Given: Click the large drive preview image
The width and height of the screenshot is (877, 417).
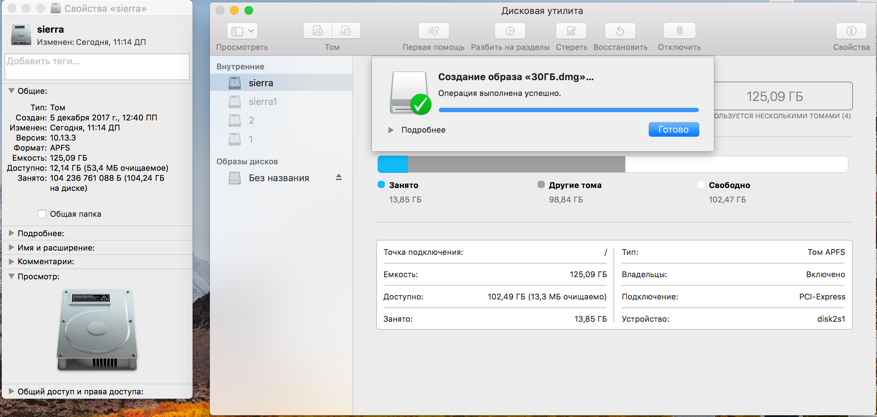Looking at the screenshot, I should tap(97, 330).
